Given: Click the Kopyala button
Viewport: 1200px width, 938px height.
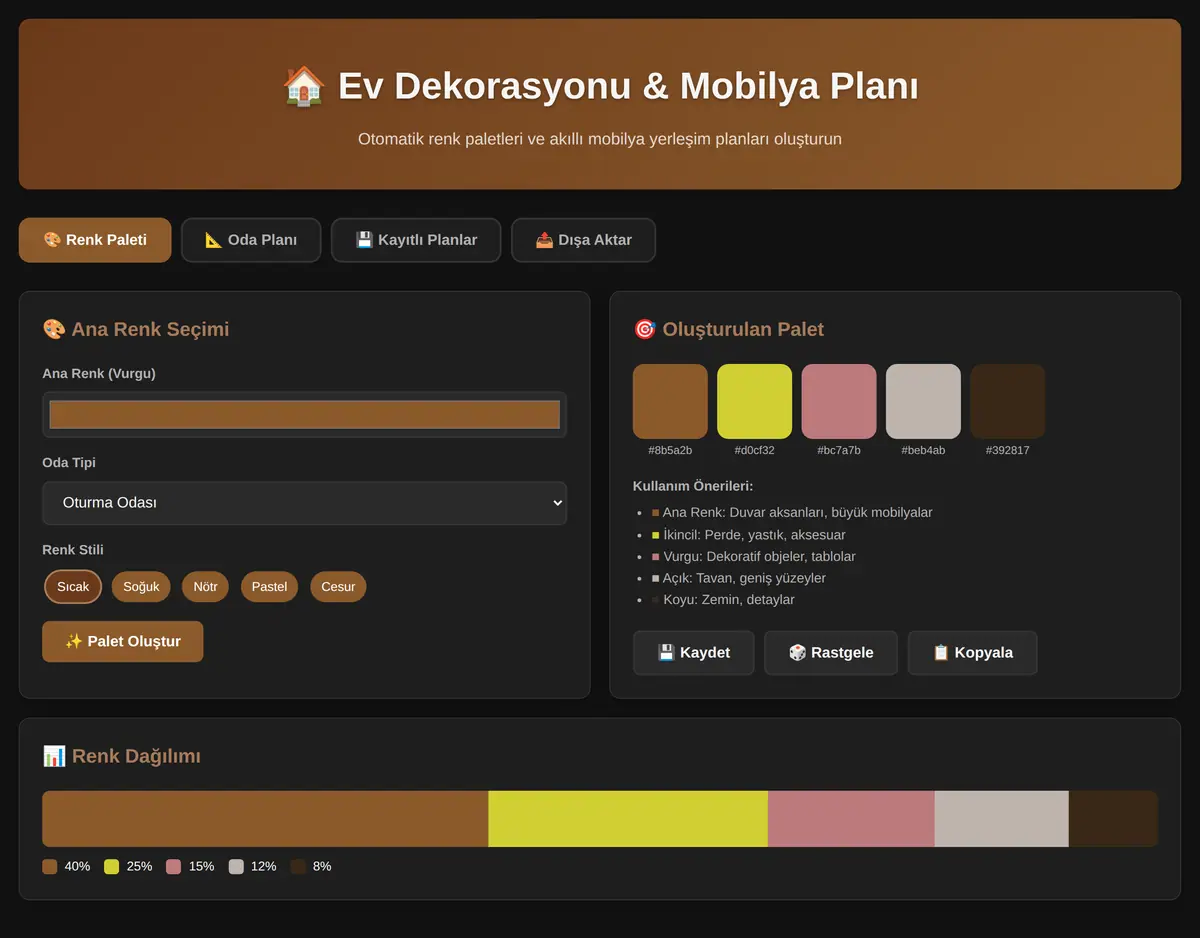Looking at the screenshot, I should [972, 653].
